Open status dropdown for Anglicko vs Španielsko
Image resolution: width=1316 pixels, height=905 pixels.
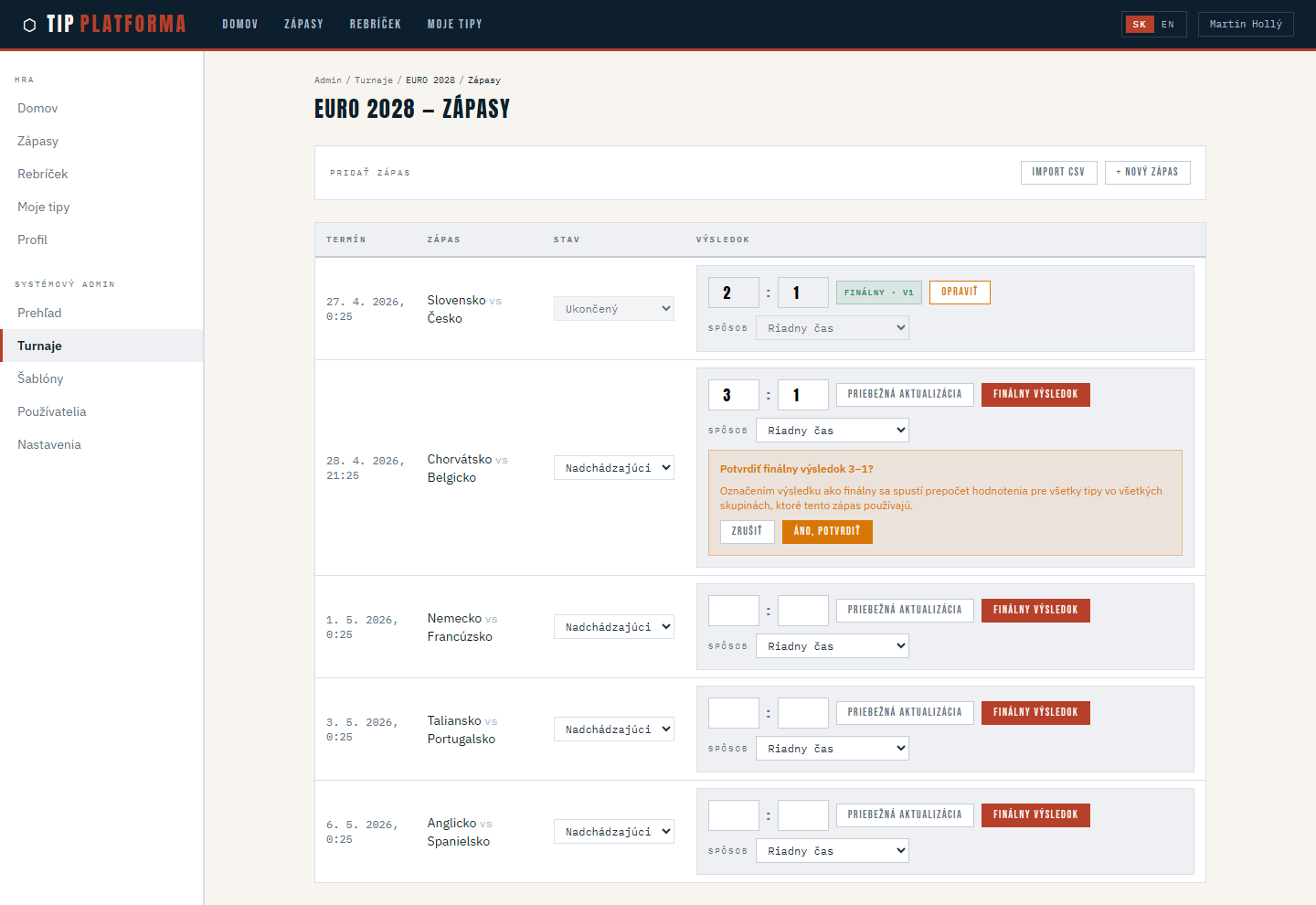[613, 832]
